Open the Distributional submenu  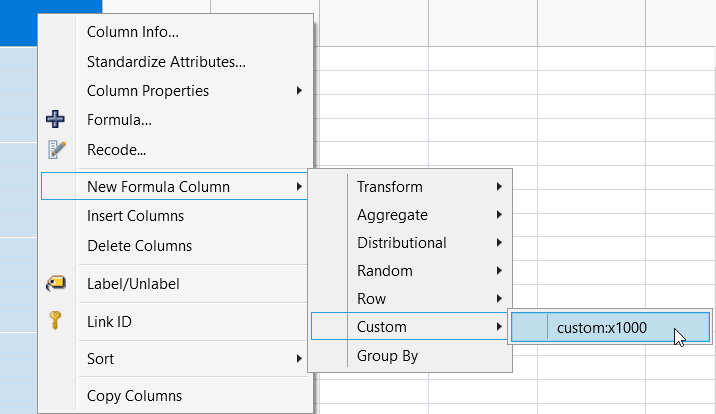pos(402,243)
